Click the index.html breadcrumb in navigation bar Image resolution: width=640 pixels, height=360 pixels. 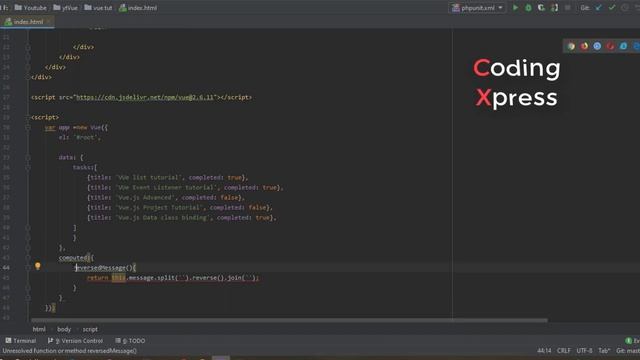[x=138, y=8]
